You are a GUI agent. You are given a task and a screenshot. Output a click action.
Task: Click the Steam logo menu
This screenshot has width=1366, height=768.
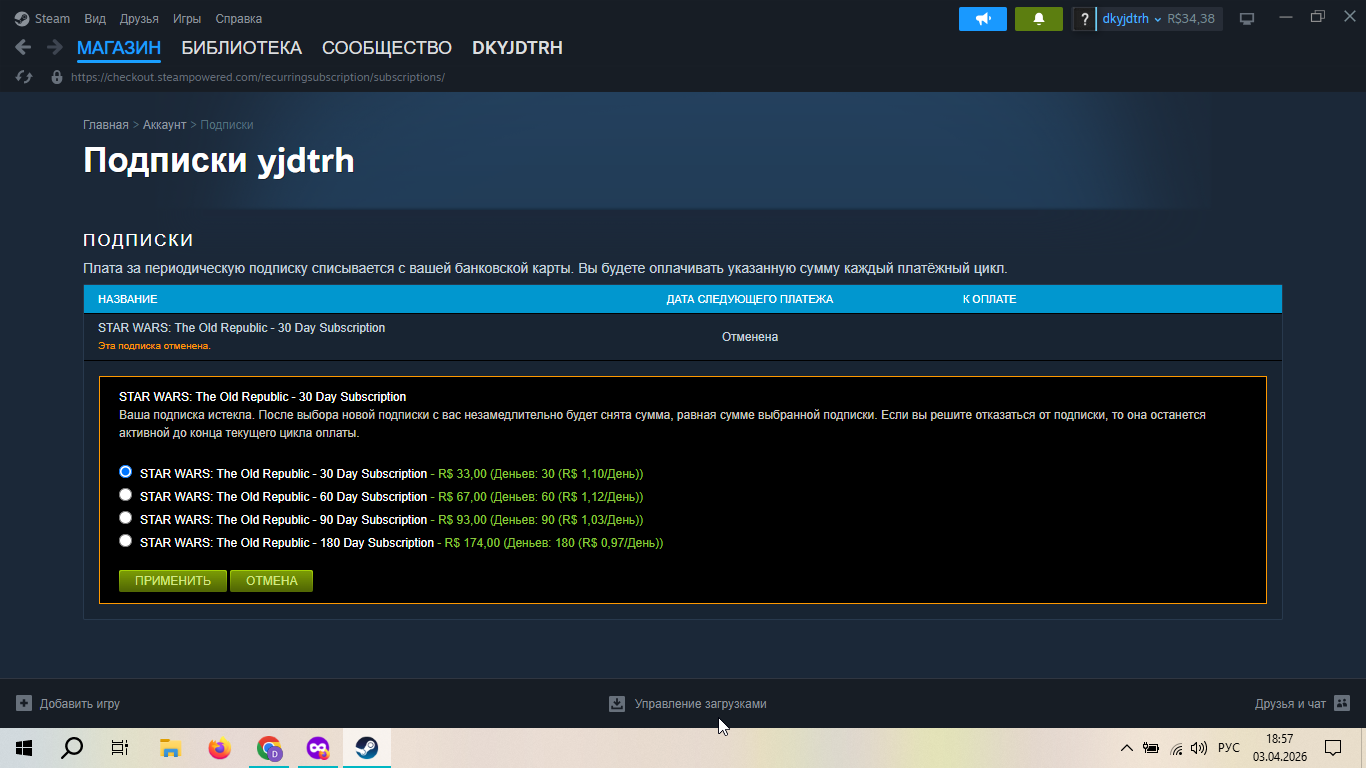[x=42, y=18]
